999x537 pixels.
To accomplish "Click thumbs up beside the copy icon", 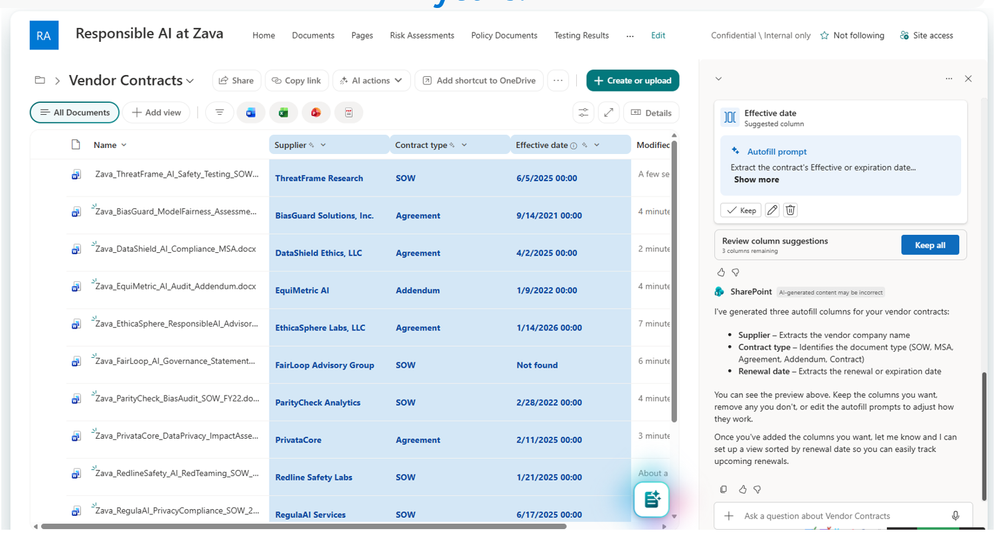I will [x=742, y=489].
